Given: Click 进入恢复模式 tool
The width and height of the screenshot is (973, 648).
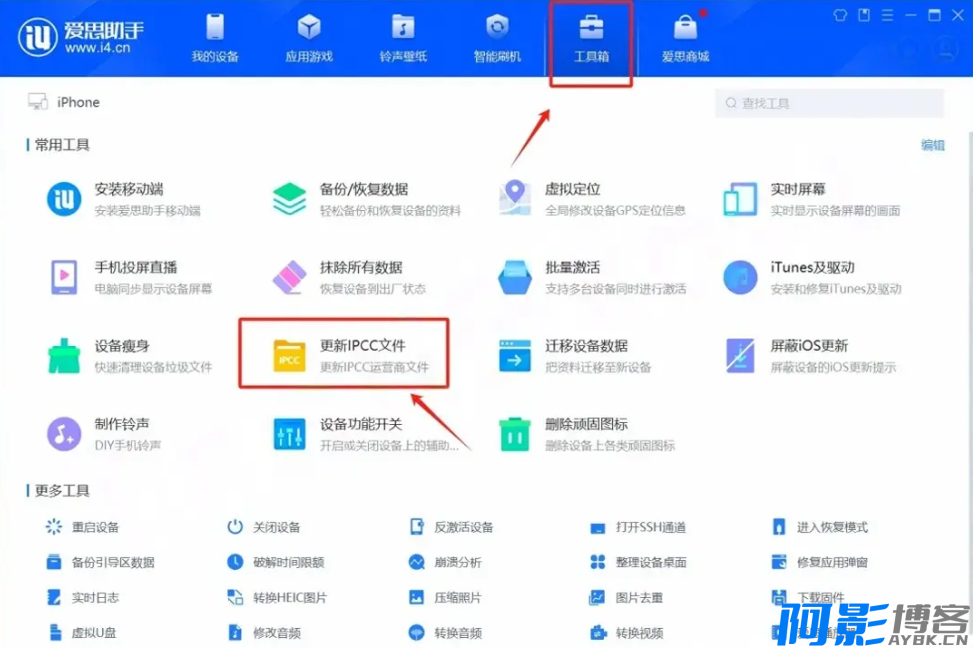Looking at the screenshot, I should (x=819, y=527).
